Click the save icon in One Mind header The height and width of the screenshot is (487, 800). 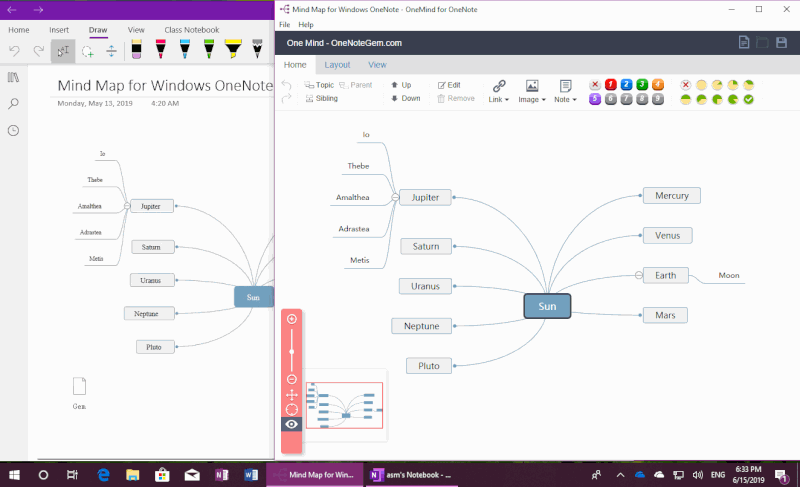point(782,42)
